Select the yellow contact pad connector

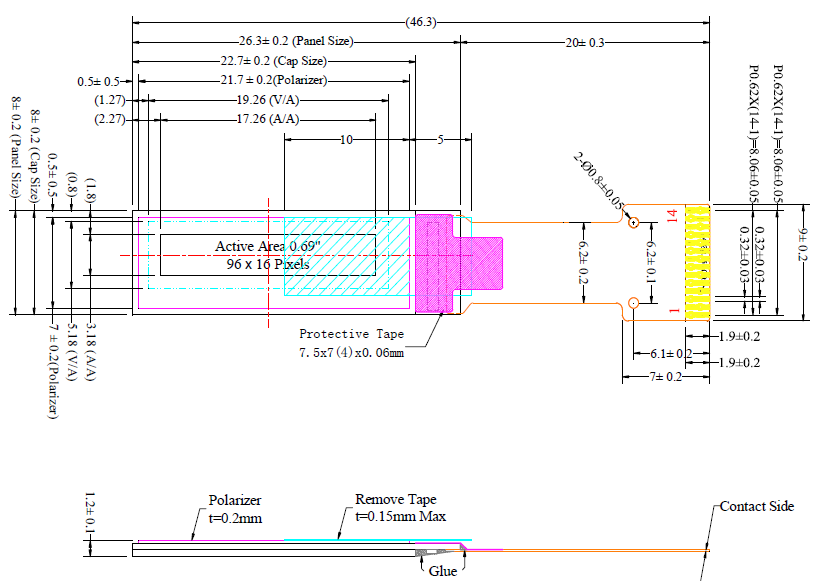[x=697, y=263]
